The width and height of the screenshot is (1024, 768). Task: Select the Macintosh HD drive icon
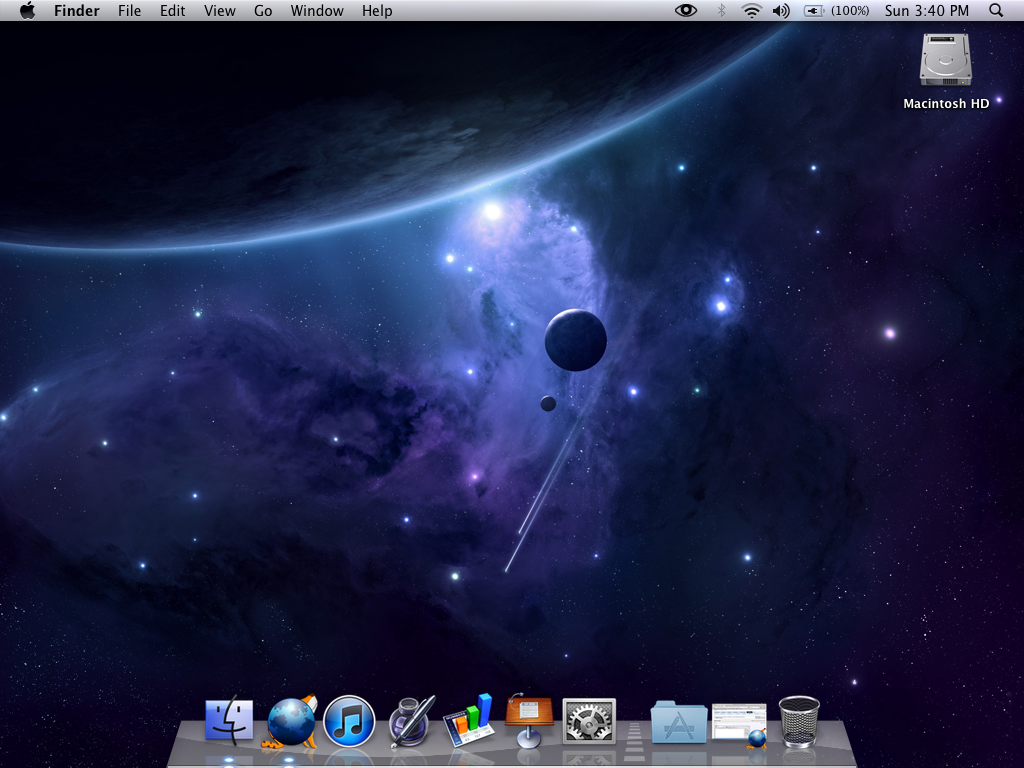click(946, 60)
